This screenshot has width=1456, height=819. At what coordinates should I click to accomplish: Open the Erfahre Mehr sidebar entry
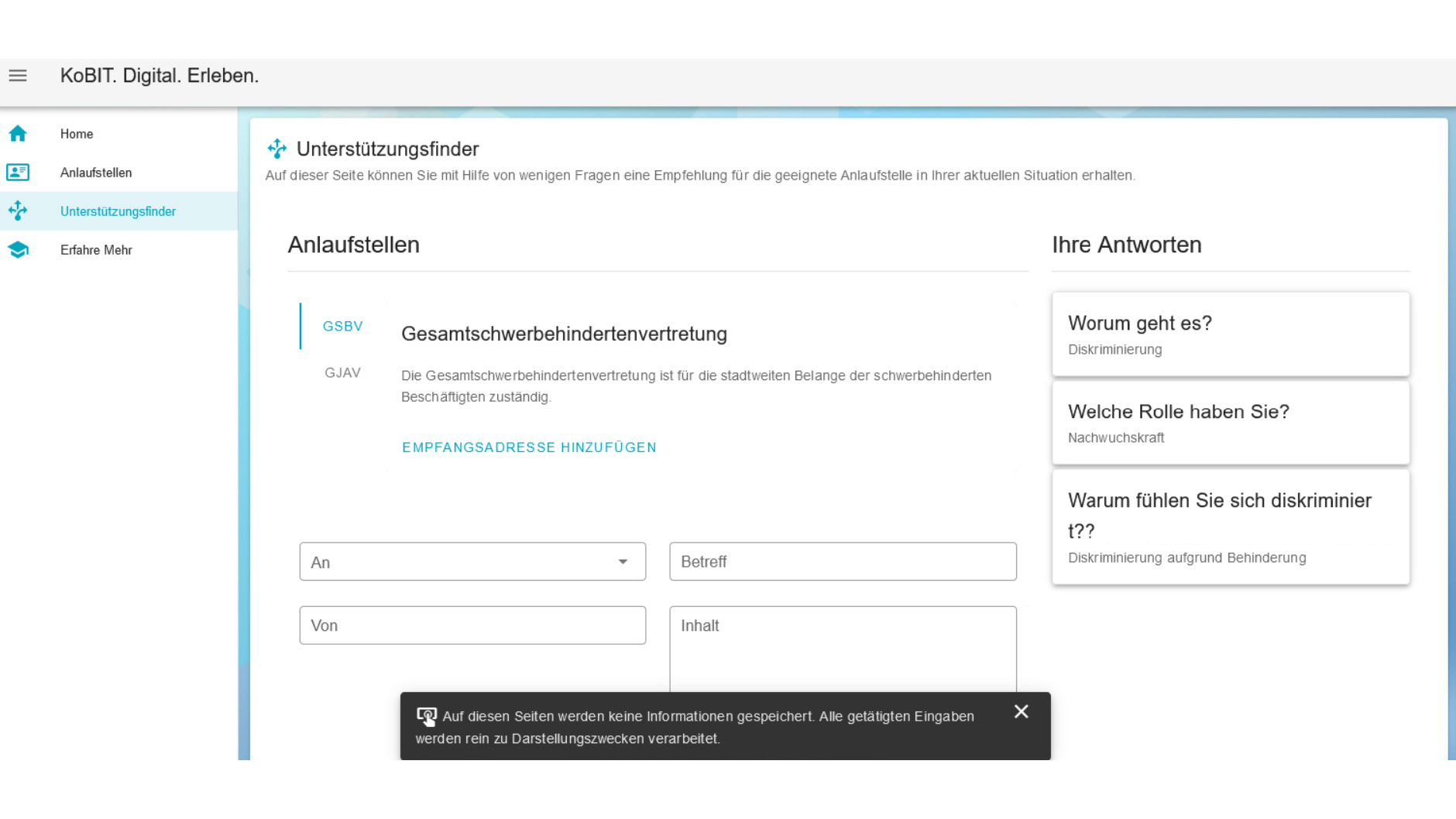pos(95,249)
